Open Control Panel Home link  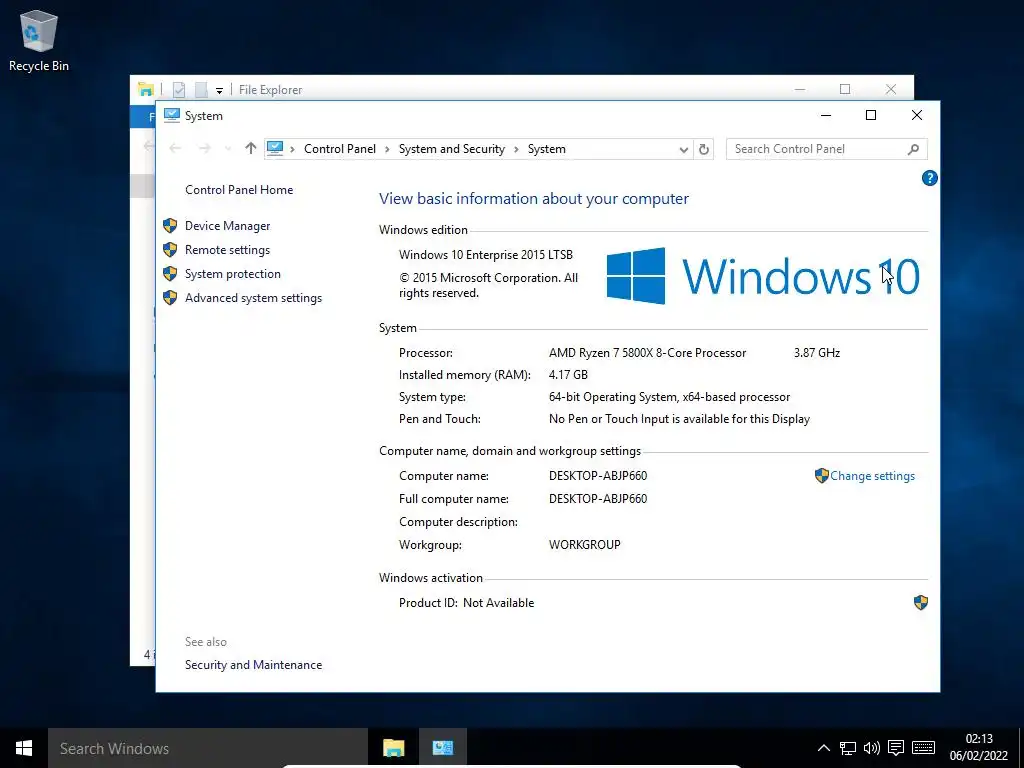(239, 190)
